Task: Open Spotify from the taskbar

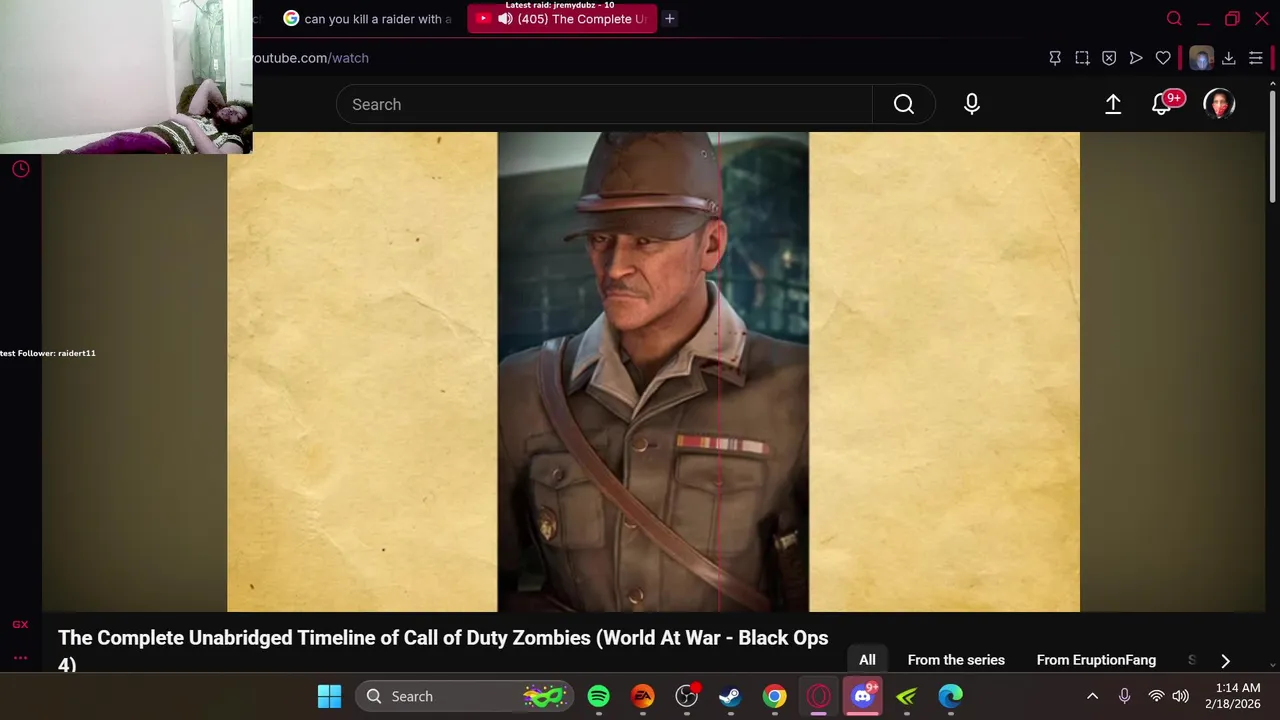Action: coord(599,696)
